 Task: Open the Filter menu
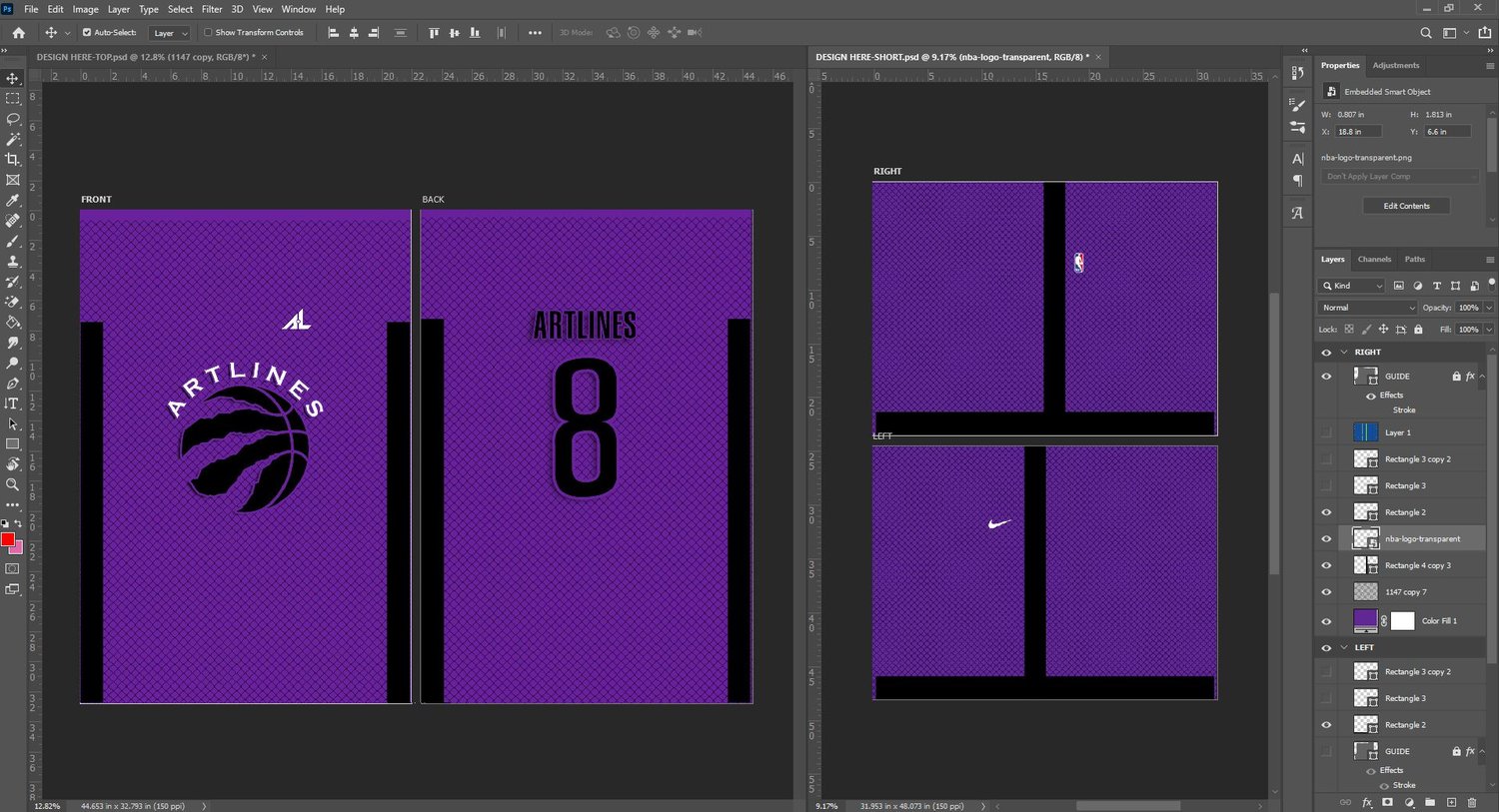(212, 9)
